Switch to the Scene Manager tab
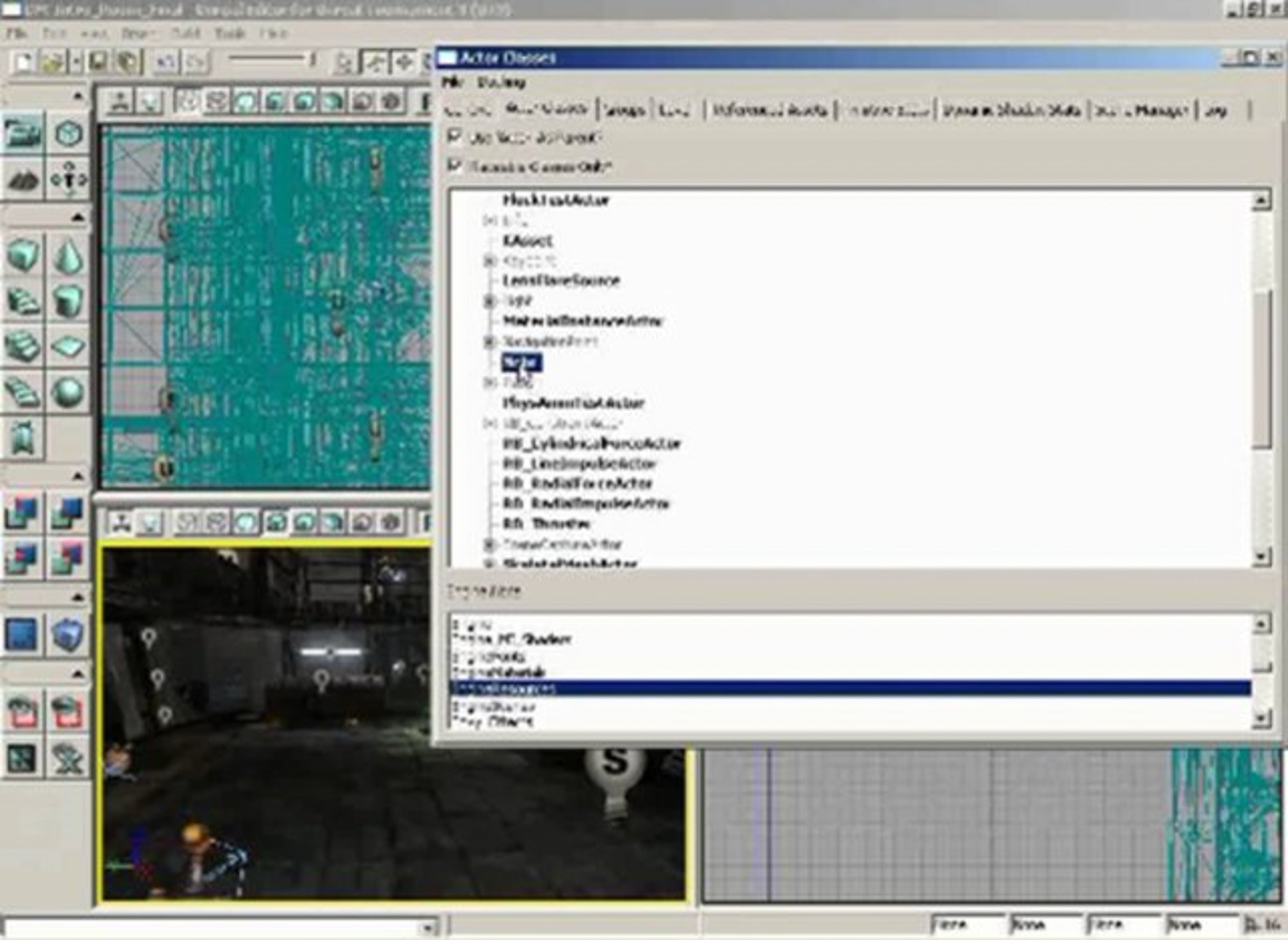Screen dimensions: 1288x940 tap(1141, 110)
